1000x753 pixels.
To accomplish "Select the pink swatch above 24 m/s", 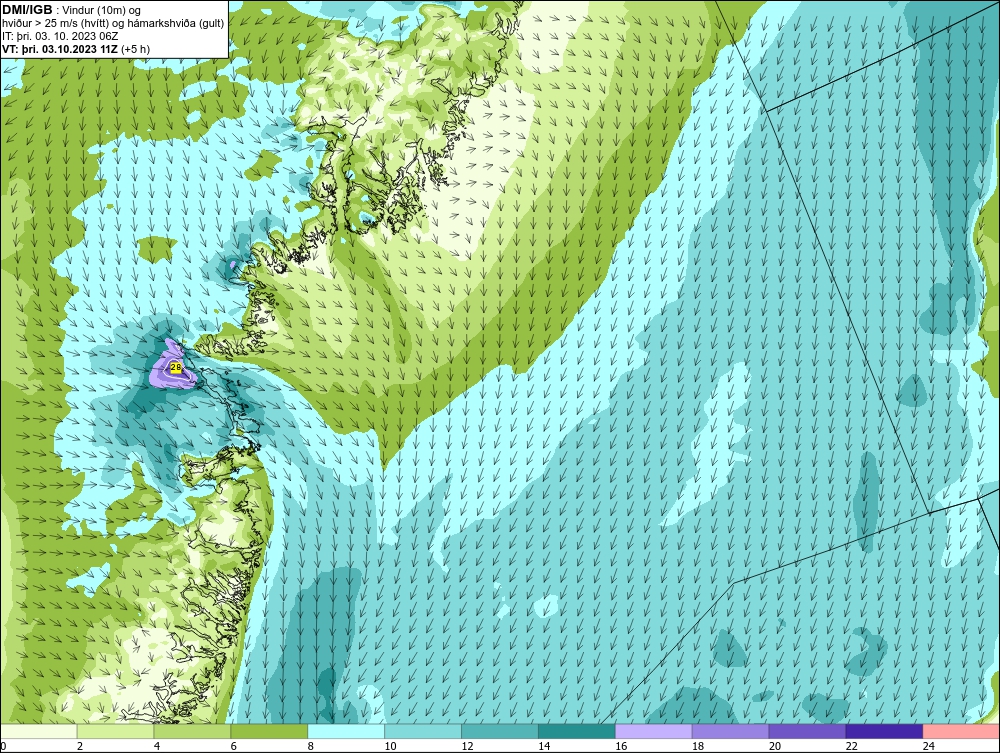I will [x=961, y=731].
